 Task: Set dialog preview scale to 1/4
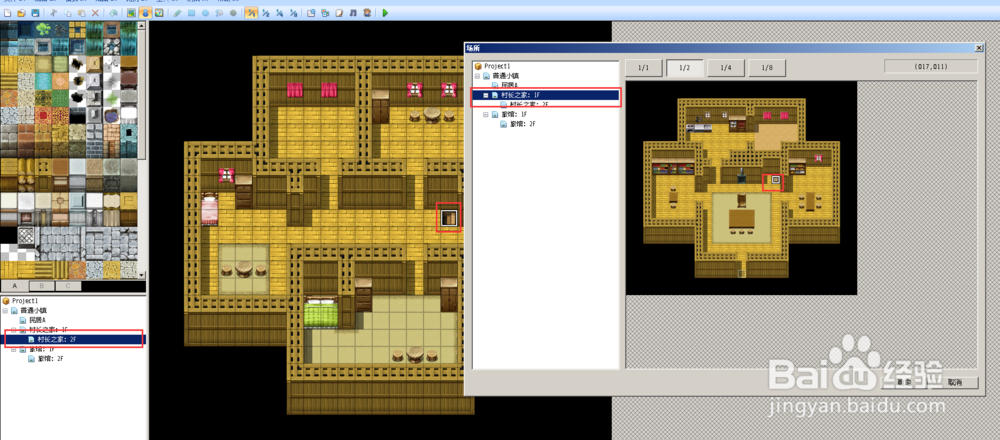pyautogui.click(x=726, y=68)
